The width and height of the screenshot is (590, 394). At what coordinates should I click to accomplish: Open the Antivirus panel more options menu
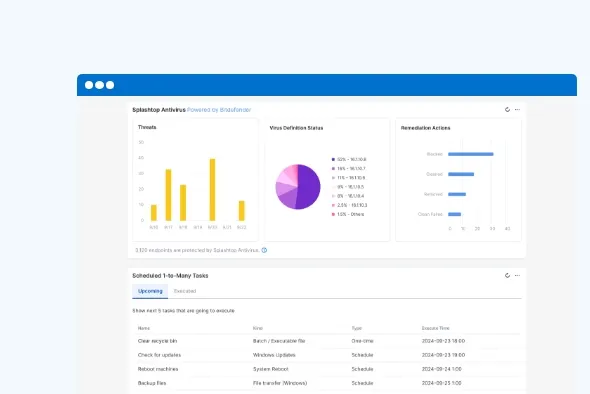tap(517, 110)
